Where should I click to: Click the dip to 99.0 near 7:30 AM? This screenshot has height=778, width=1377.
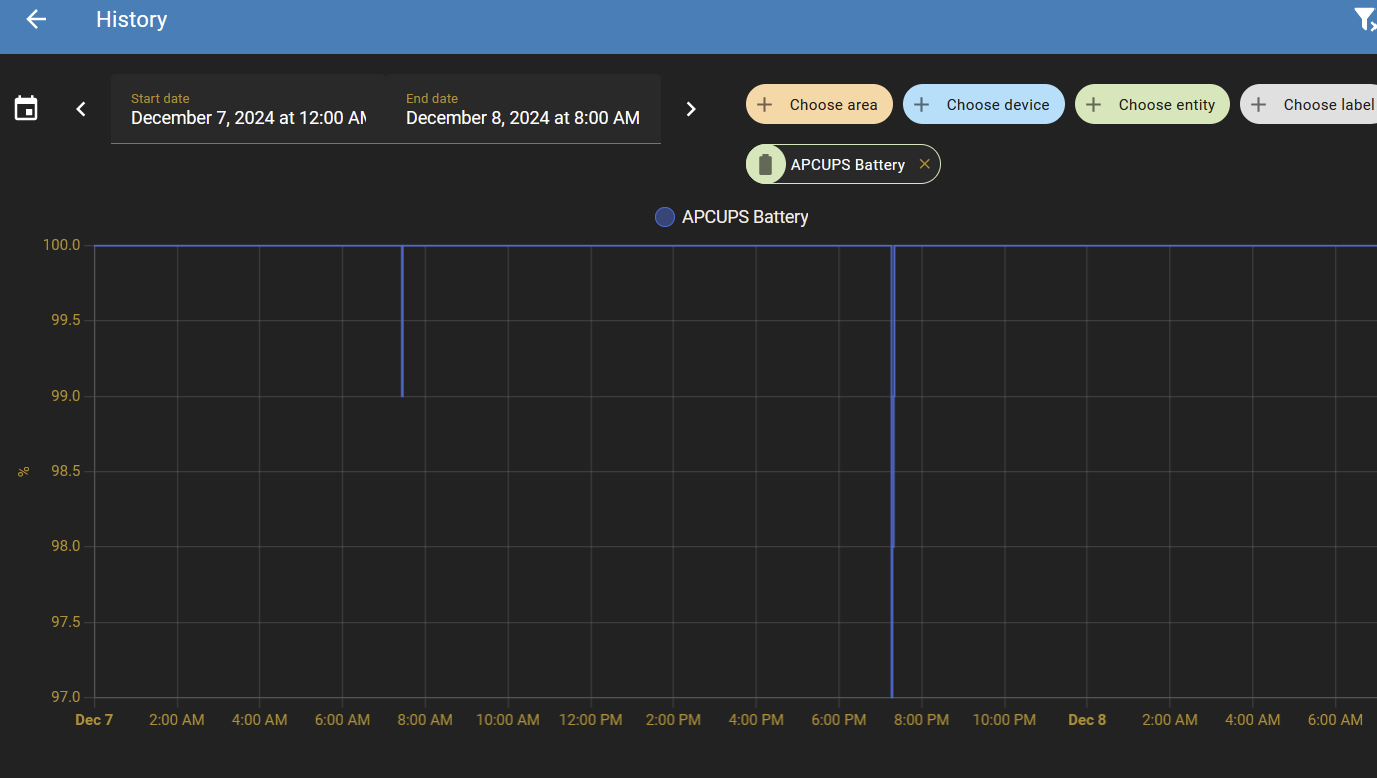402,396
